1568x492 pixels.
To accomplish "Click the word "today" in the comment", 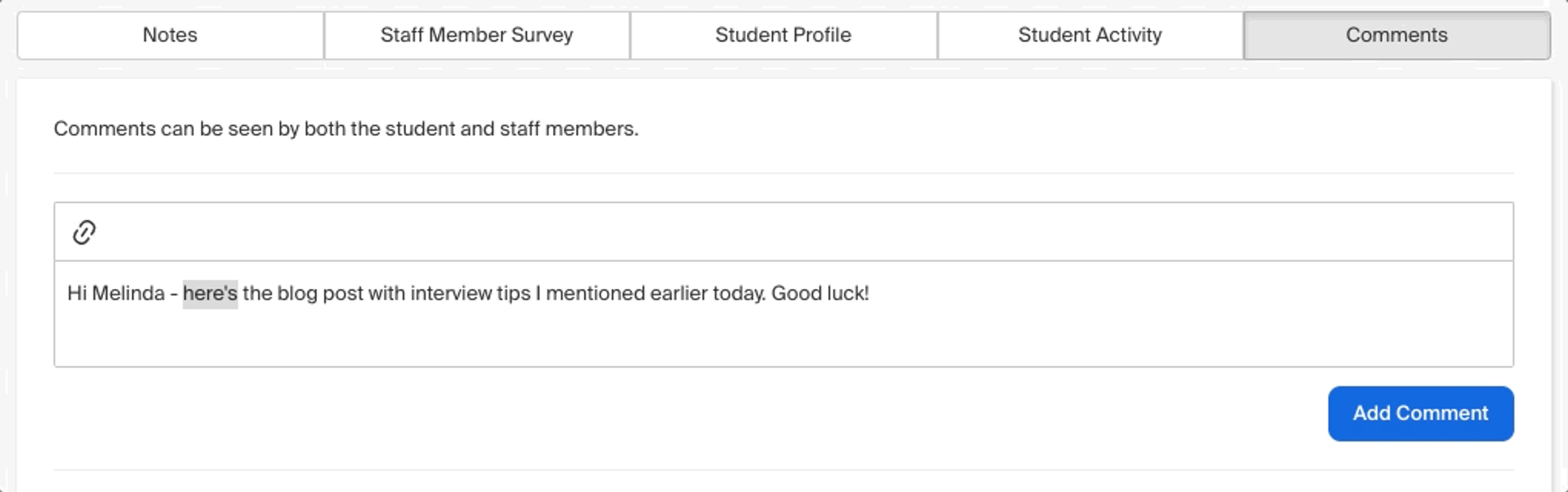I will pos(738,294).
